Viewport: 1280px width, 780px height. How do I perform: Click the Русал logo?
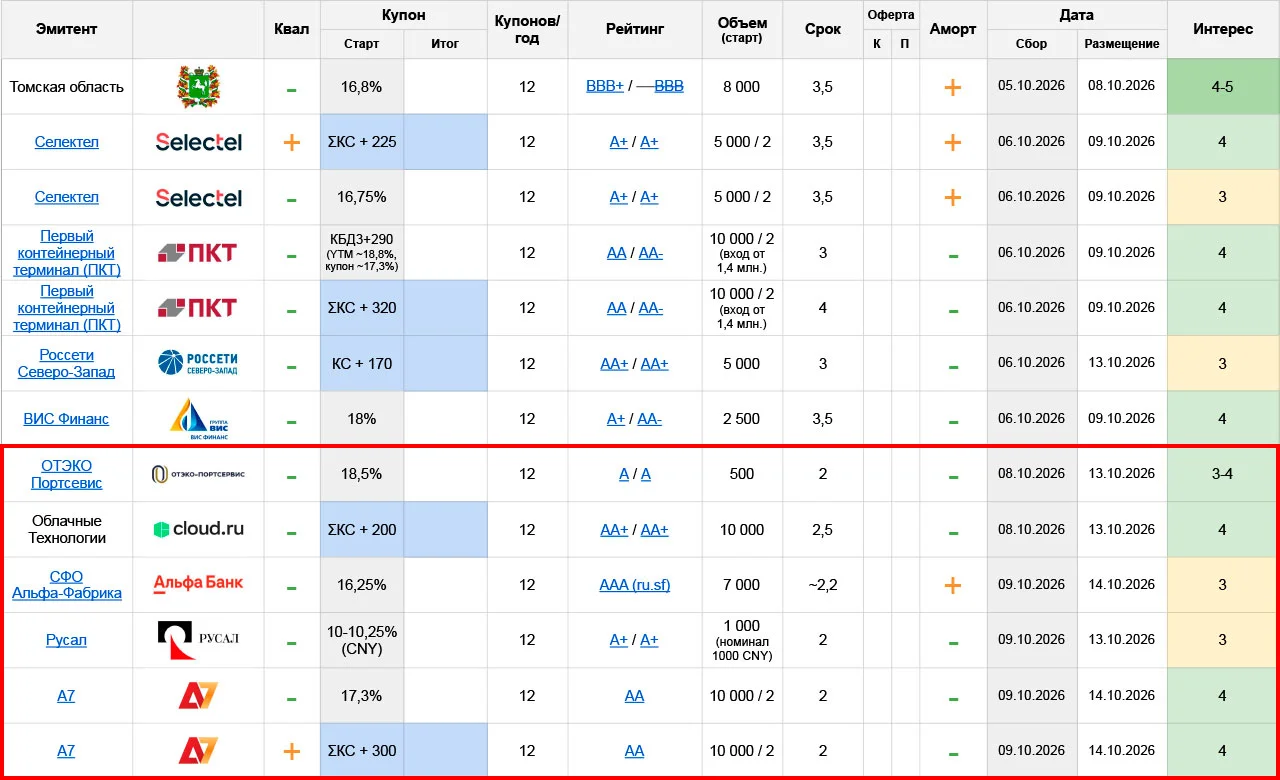[198, 640]
